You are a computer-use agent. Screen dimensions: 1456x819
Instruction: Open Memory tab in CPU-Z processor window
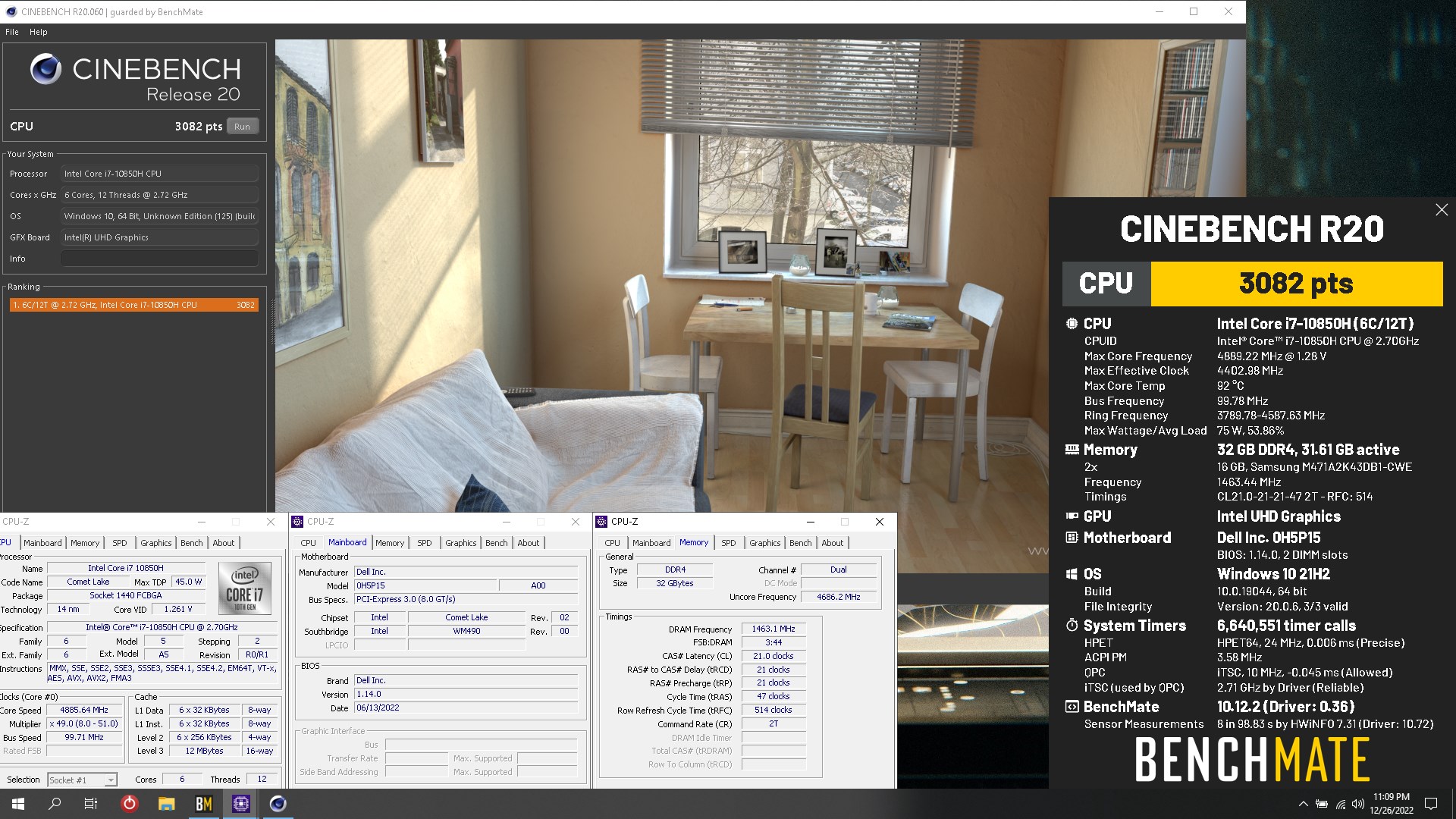pyautogui.click(x=85, y=543)
